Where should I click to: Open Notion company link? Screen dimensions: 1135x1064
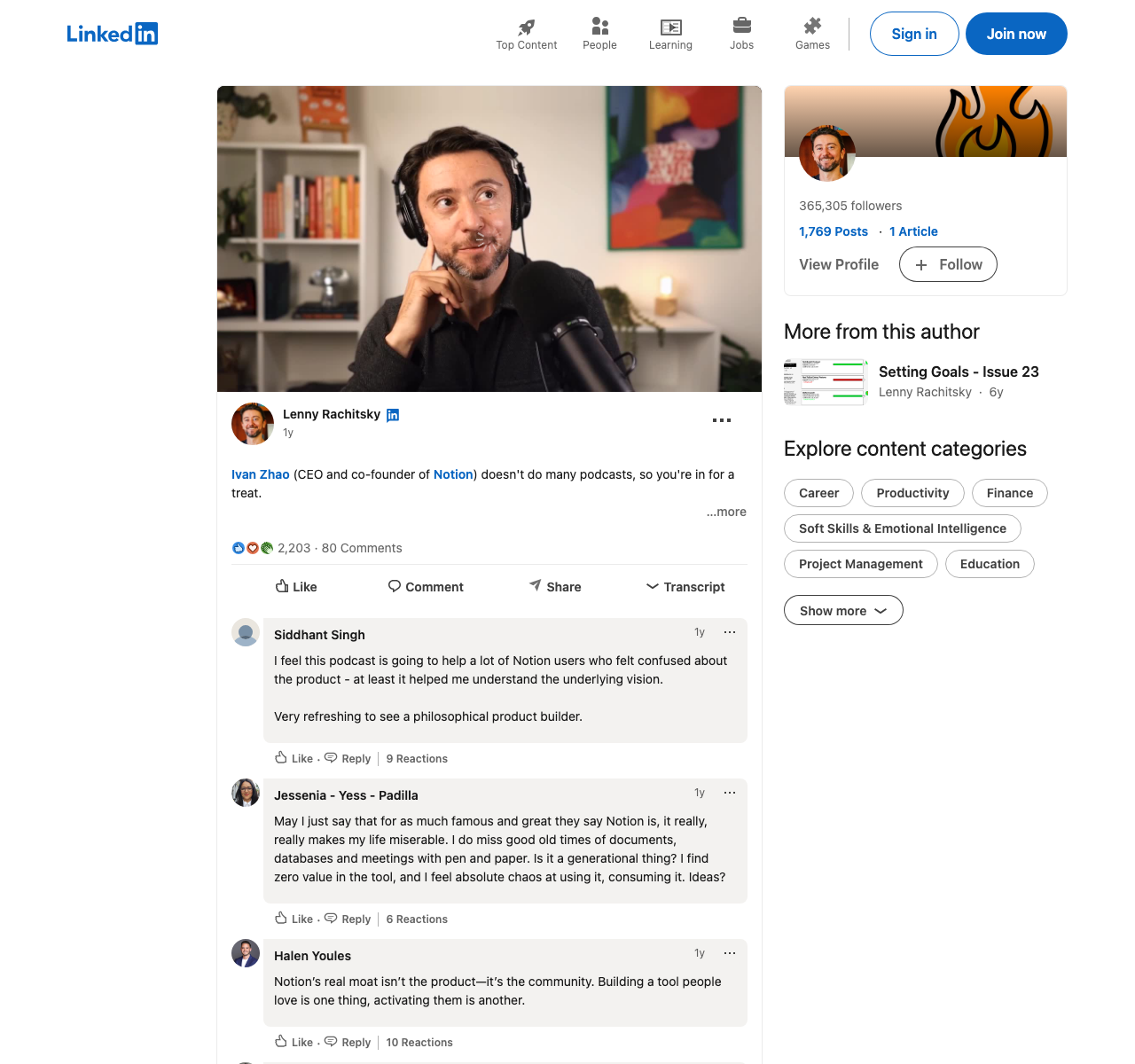tap(453, 474)
